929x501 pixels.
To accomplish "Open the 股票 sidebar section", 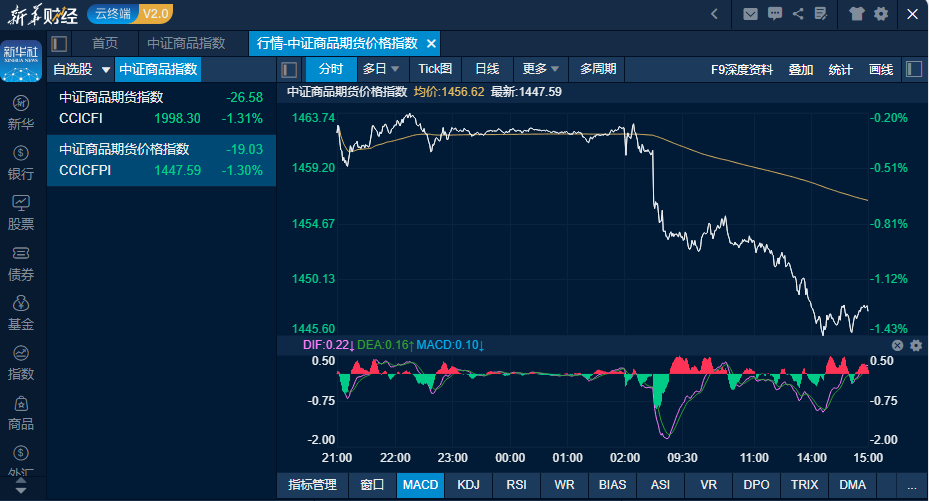I will pos(21,213).
